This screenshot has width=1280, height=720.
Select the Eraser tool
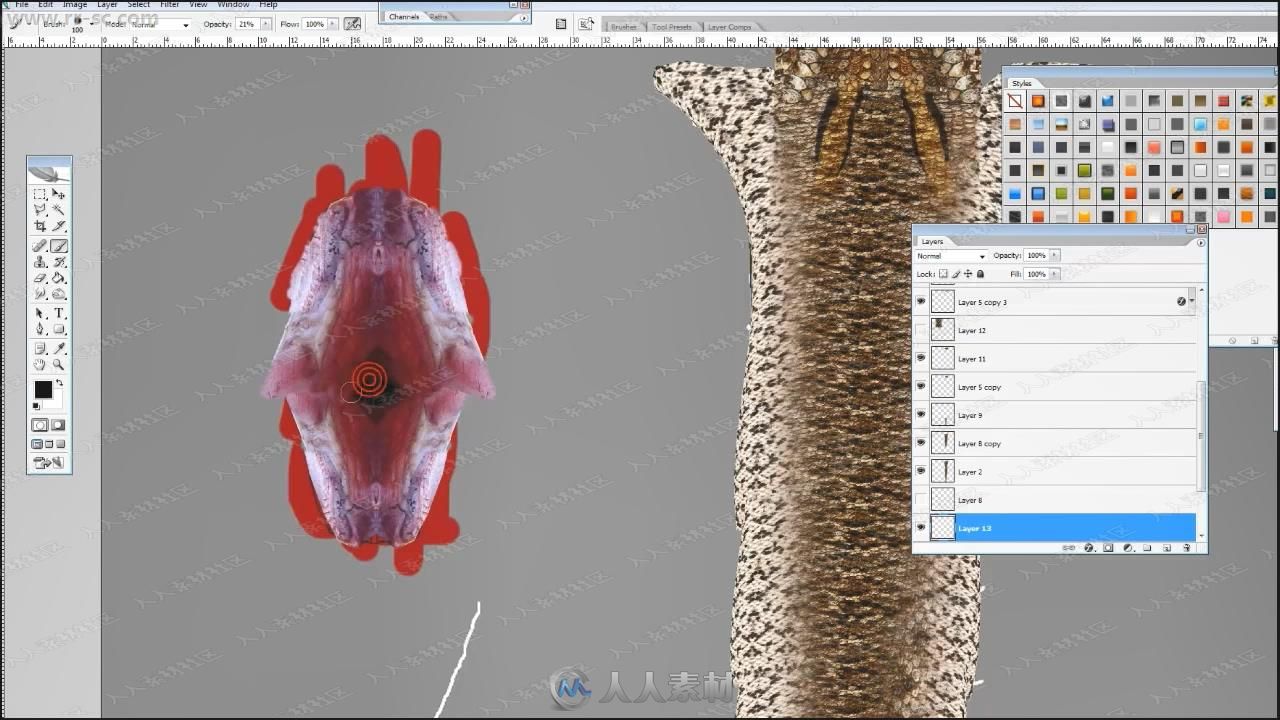40,278
